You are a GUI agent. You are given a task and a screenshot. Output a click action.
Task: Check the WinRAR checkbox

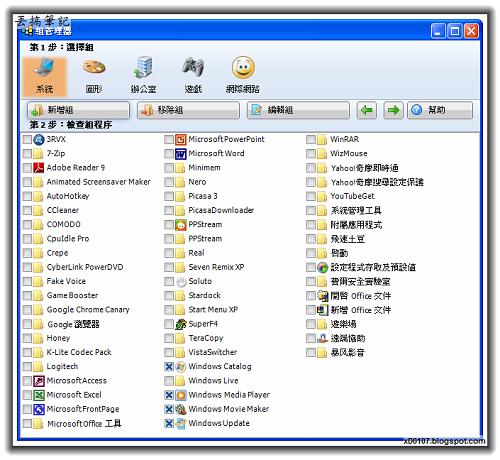coord(311,140)
